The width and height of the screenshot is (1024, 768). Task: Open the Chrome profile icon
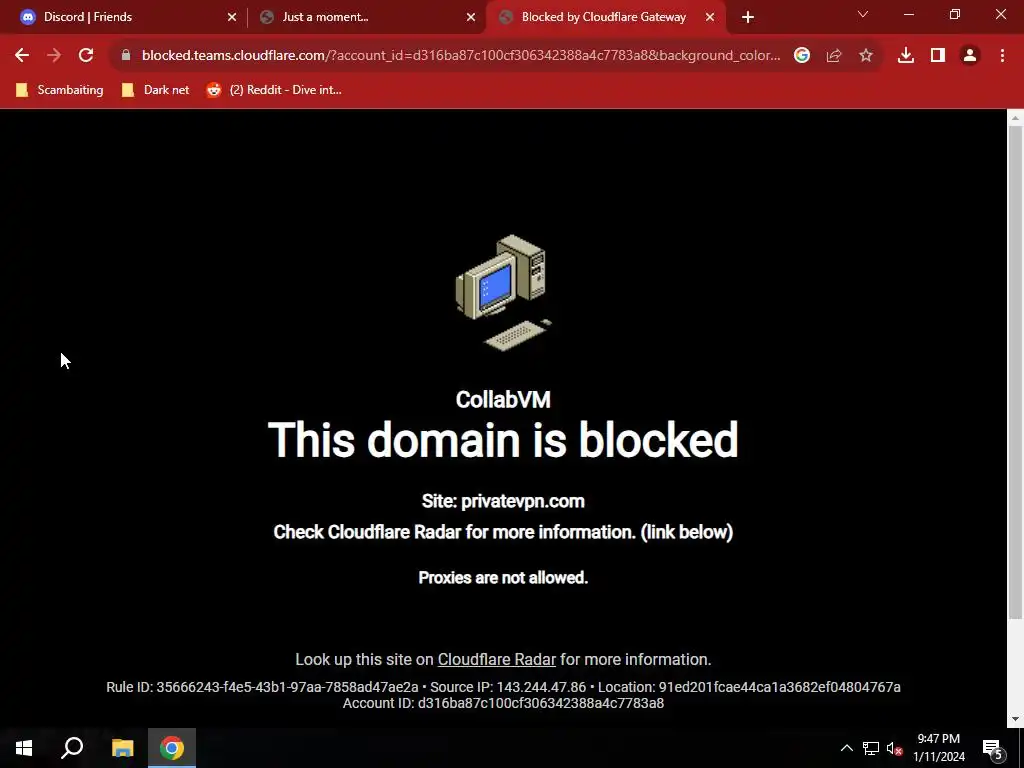click(x=970, y=56)
